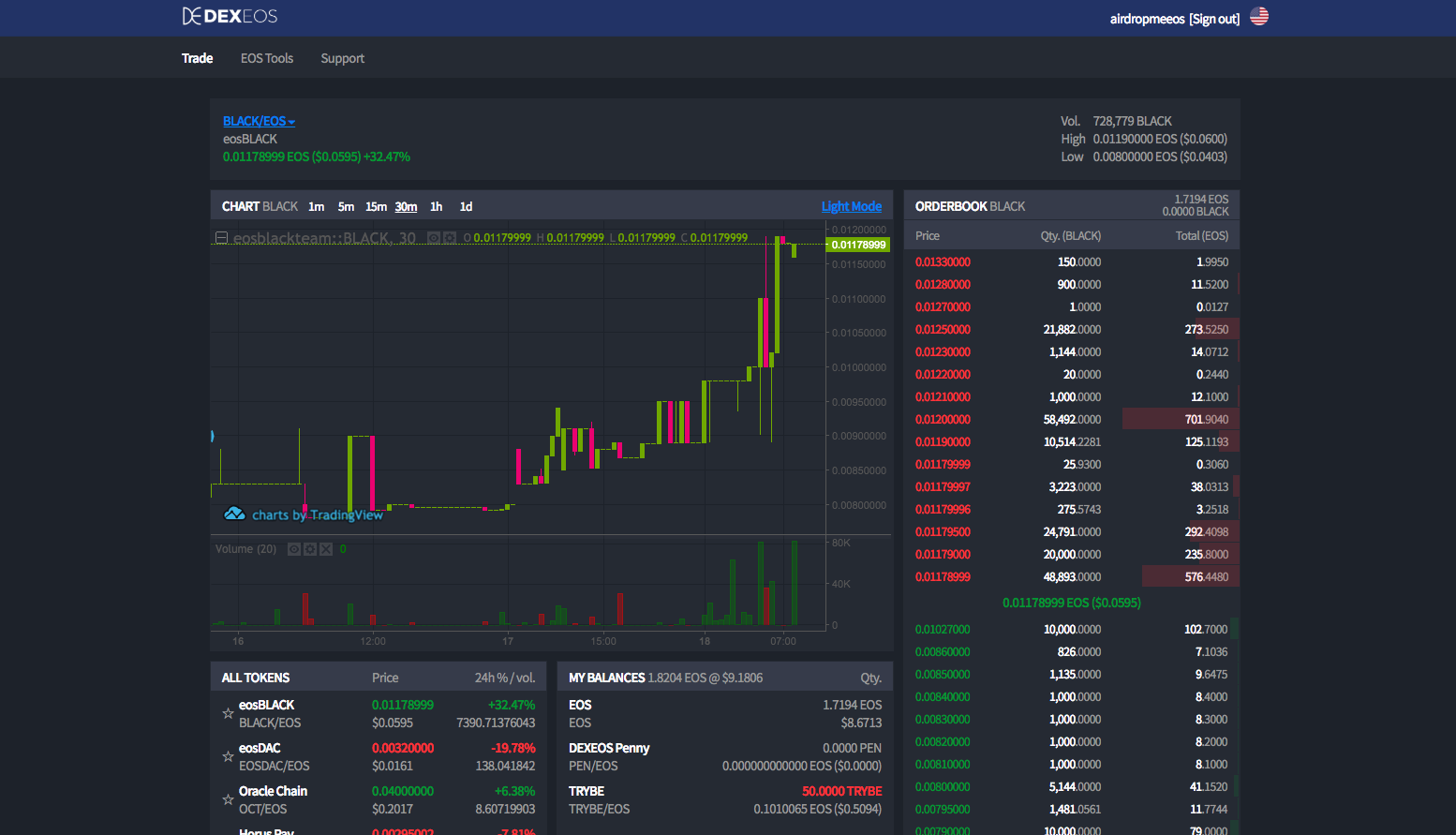Click ask price 0.01280000 in orderbook
This screenshot has height=835, width=1456.
click(943, 284)
